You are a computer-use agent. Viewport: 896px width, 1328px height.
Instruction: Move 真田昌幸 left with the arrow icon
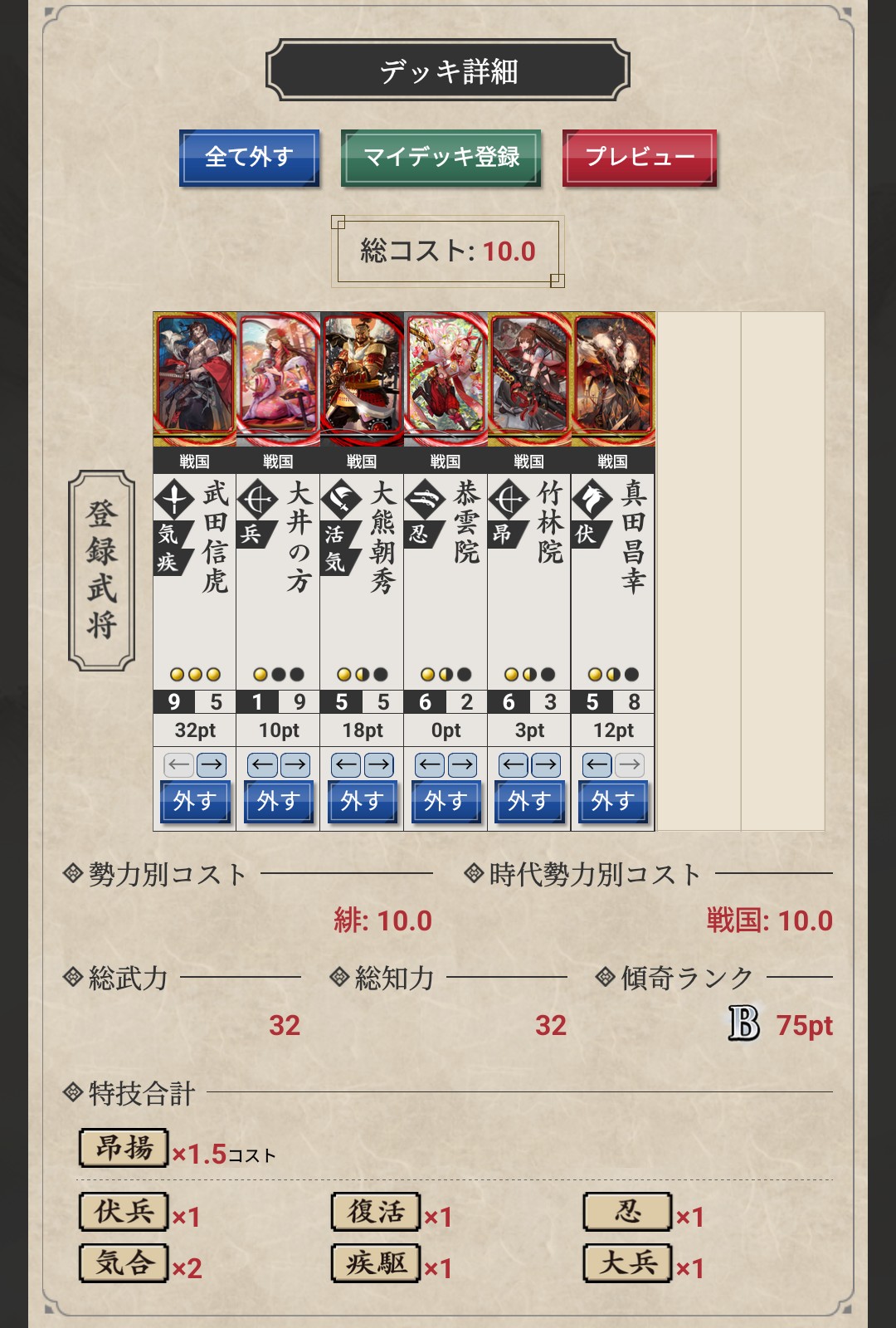coord(597,764)
